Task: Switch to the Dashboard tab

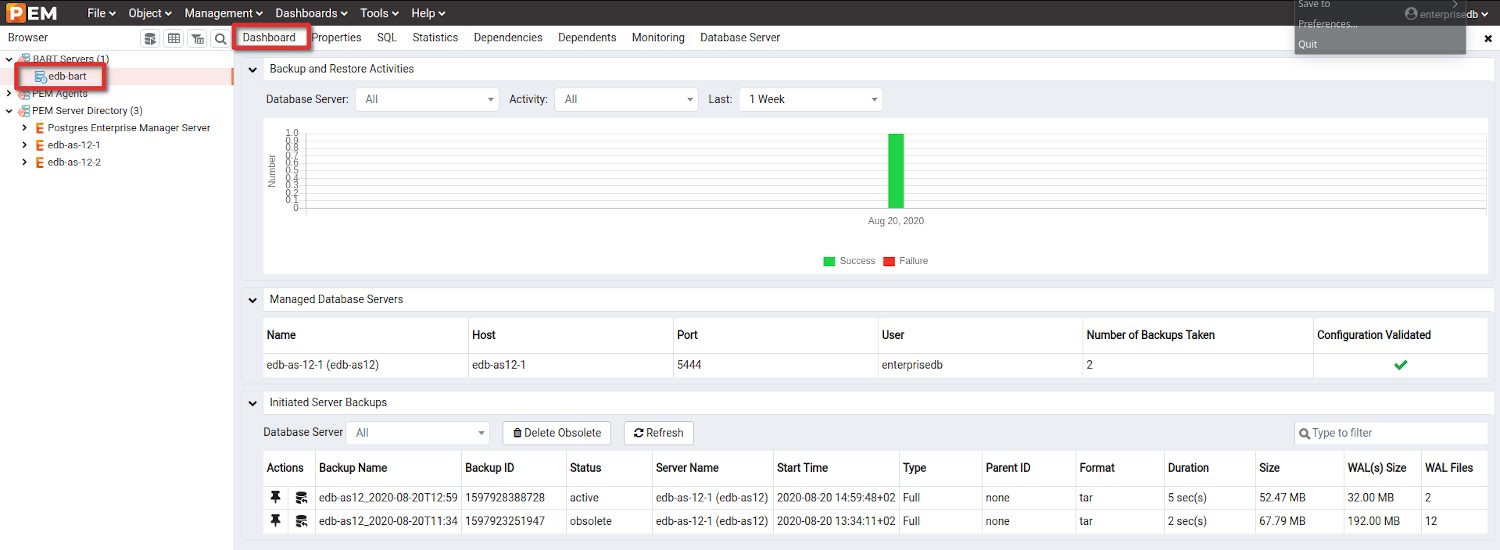Action: pos(269,38)
